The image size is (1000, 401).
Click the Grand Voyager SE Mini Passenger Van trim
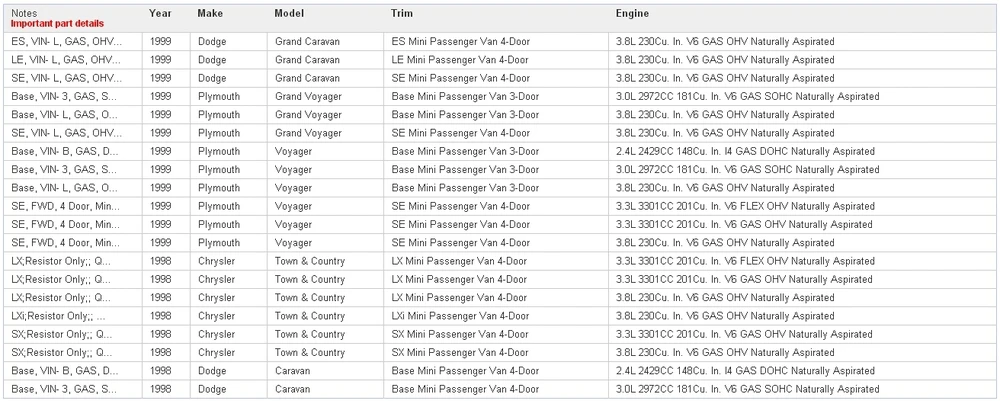(460, 133)
